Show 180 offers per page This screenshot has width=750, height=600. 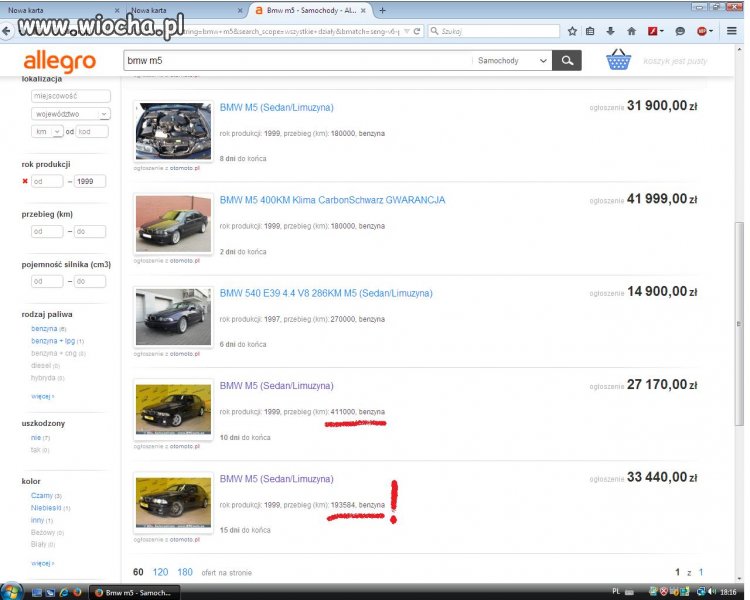tap(185, 572)
